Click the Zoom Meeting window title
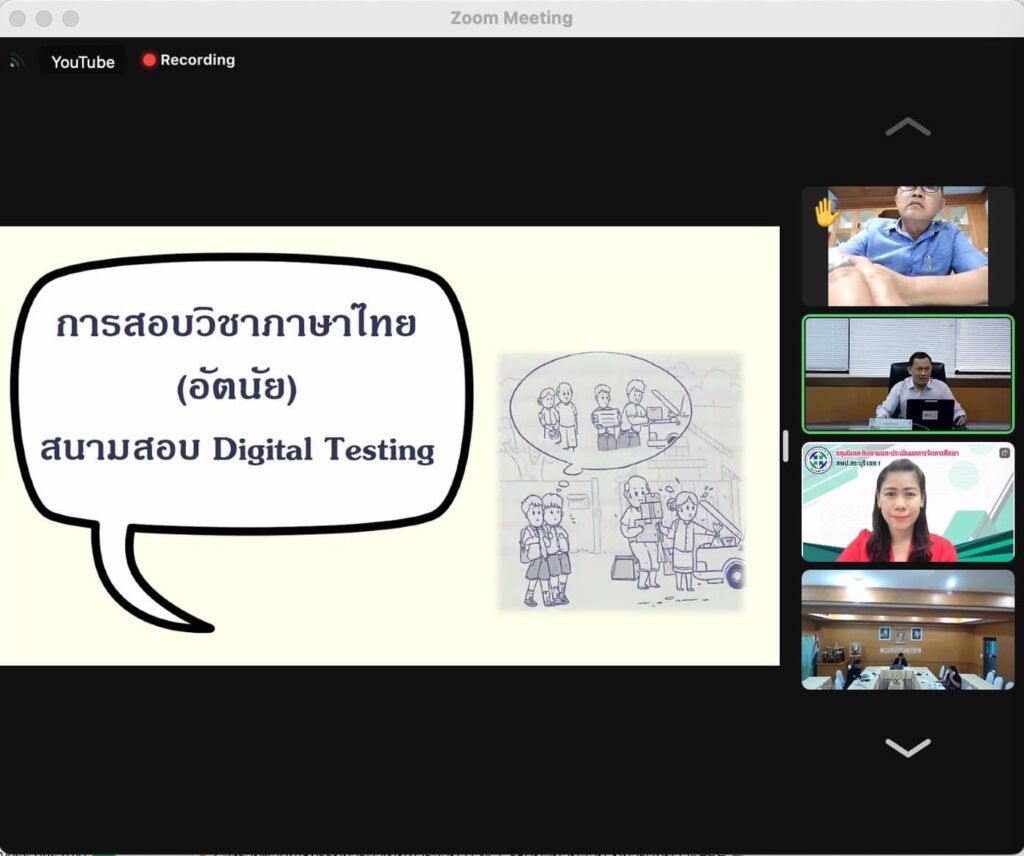Screen dimensions: 1024x856 tap(511, 18)
